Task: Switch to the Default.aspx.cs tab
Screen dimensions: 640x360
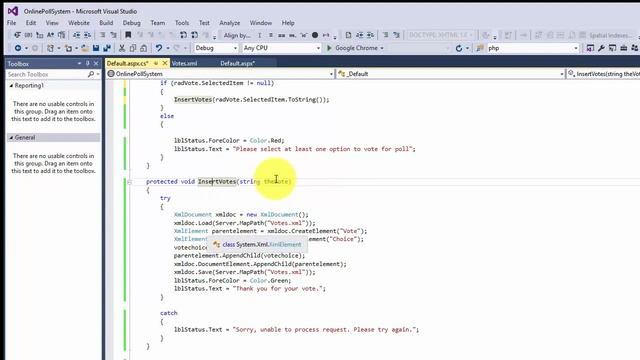Action: [x=127, y=63]
